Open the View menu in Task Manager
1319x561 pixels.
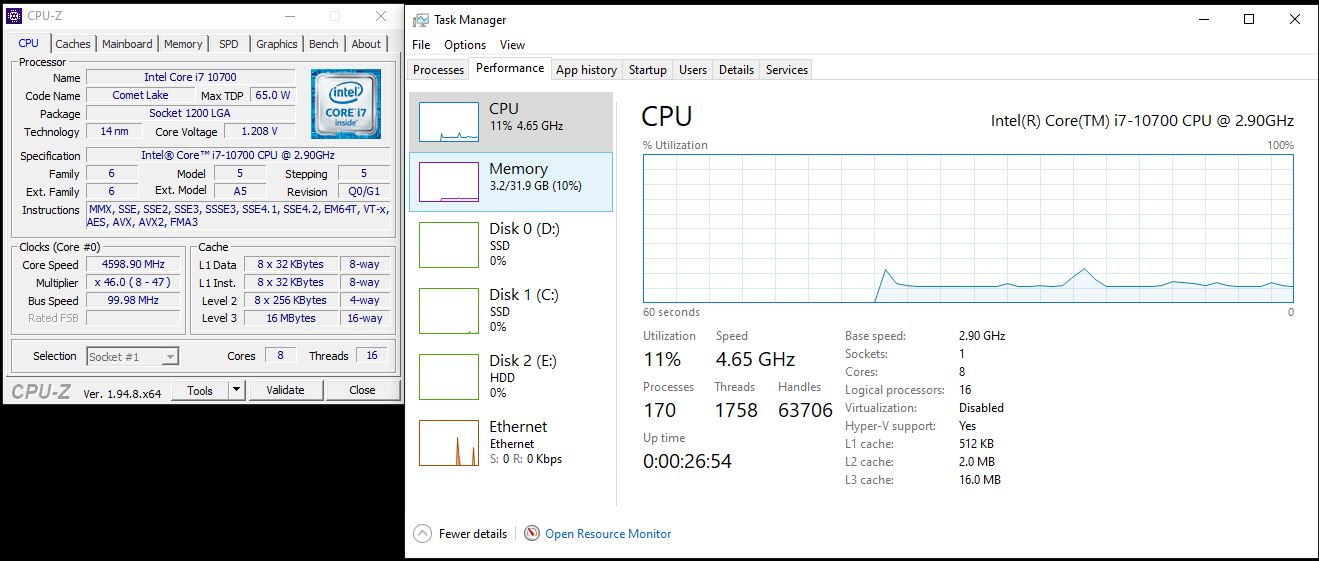click(512, 45)
